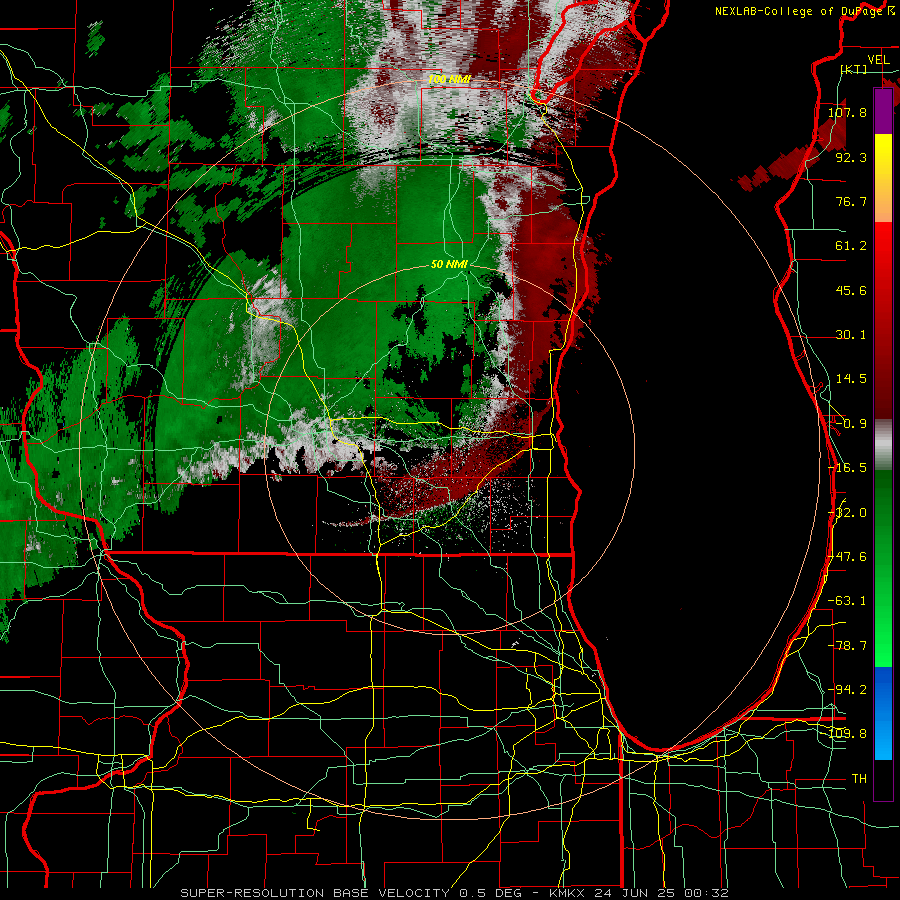Viewport: 900px width, 900px height.
Task: Pick the black TH segment of the color scale
Action: (x=883, y=780)
